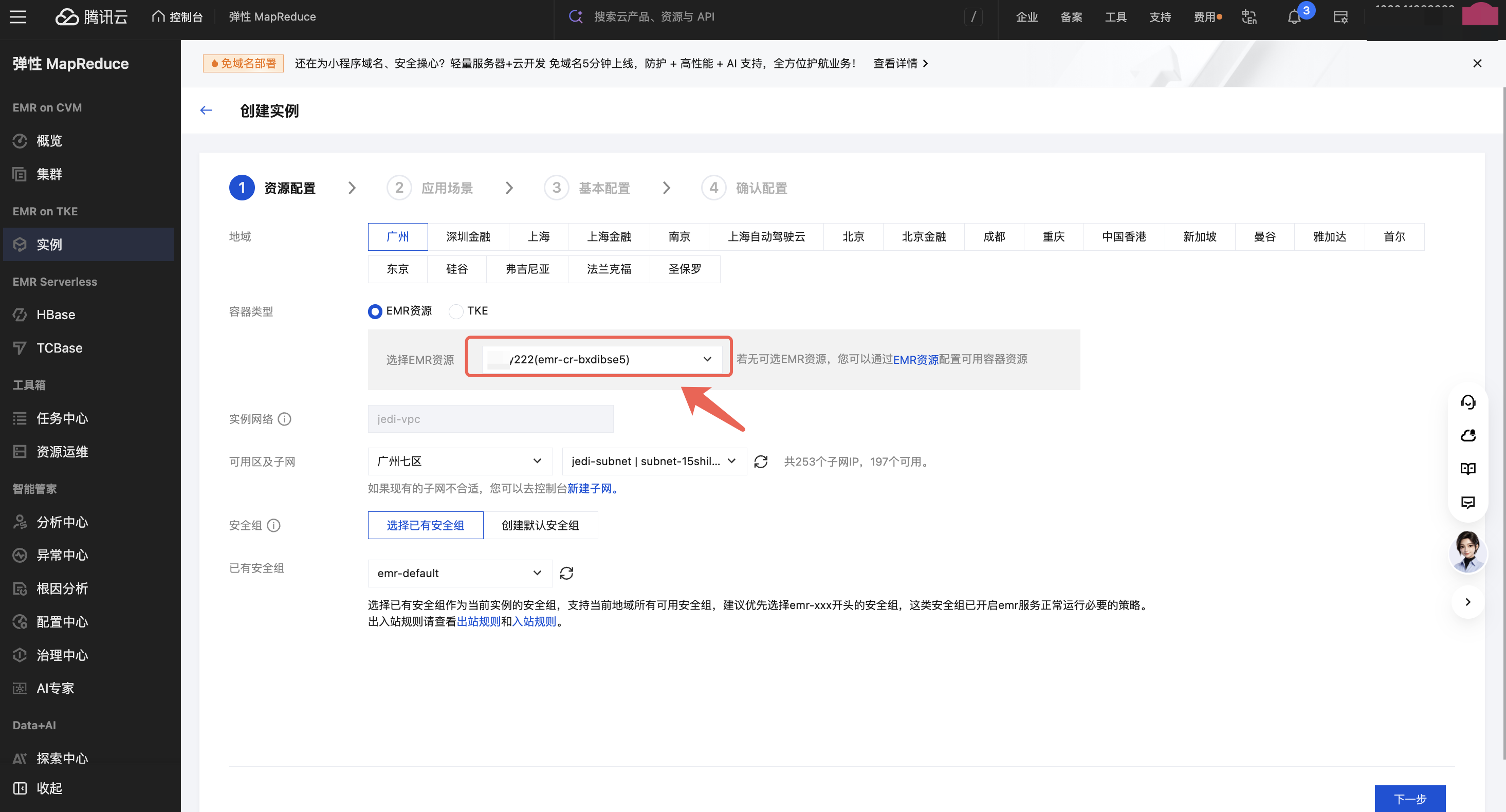Screen dimensions: 1506x812
Task: Select the TKE radio button
Action: tap(456, 311)
